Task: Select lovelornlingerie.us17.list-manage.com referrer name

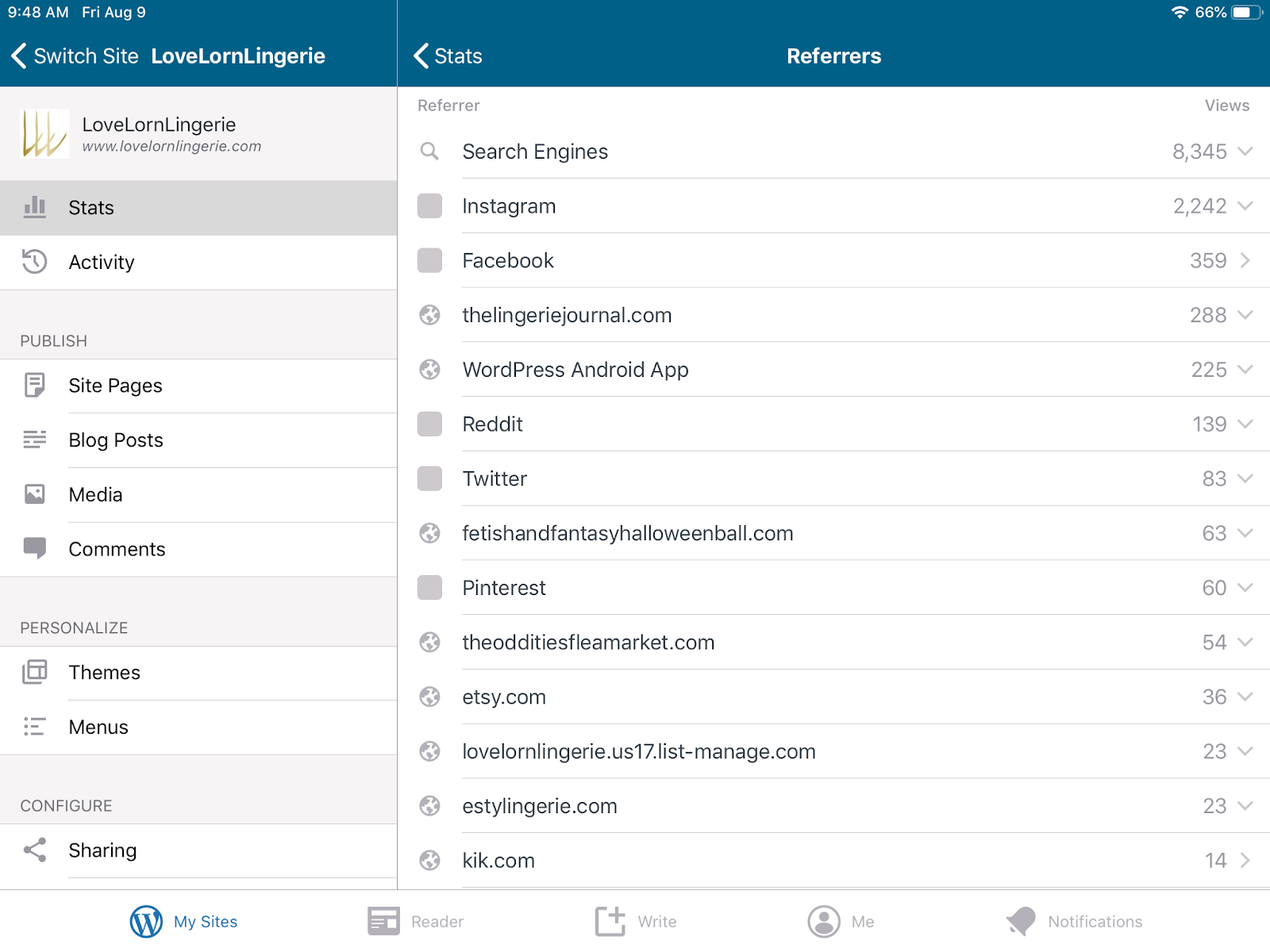Action: tap(639, 751)
